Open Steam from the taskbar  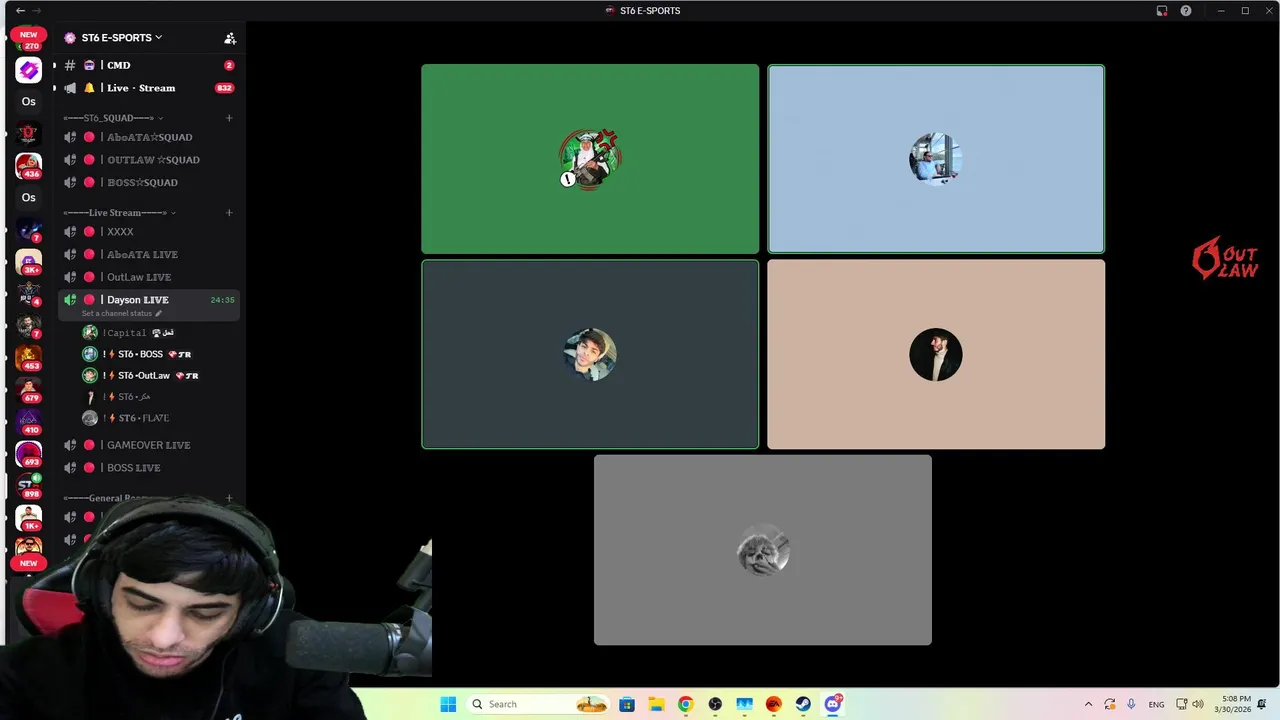click(x=803, y=704)
